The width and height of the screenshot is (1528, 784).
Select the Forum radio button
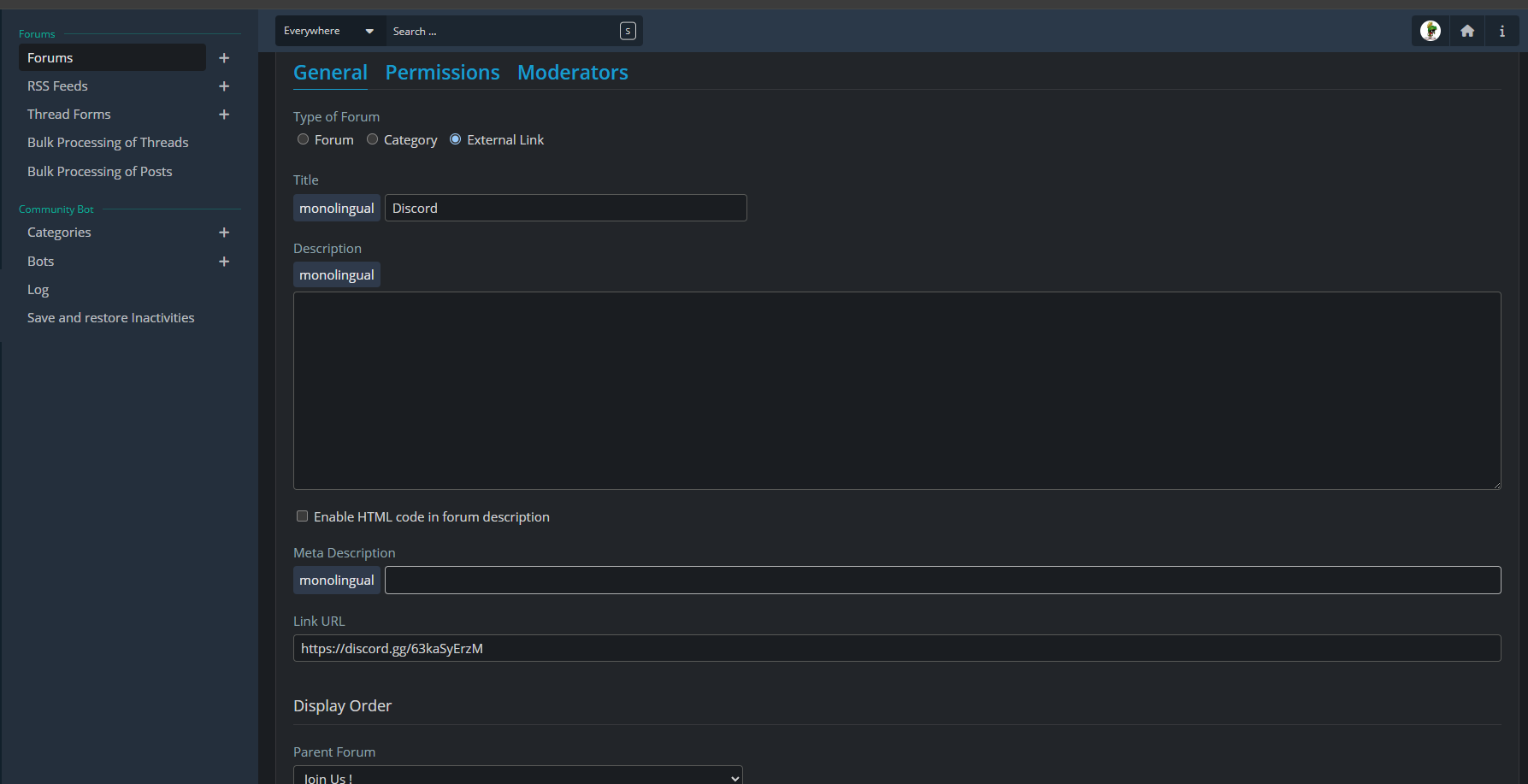click(303, 139)
